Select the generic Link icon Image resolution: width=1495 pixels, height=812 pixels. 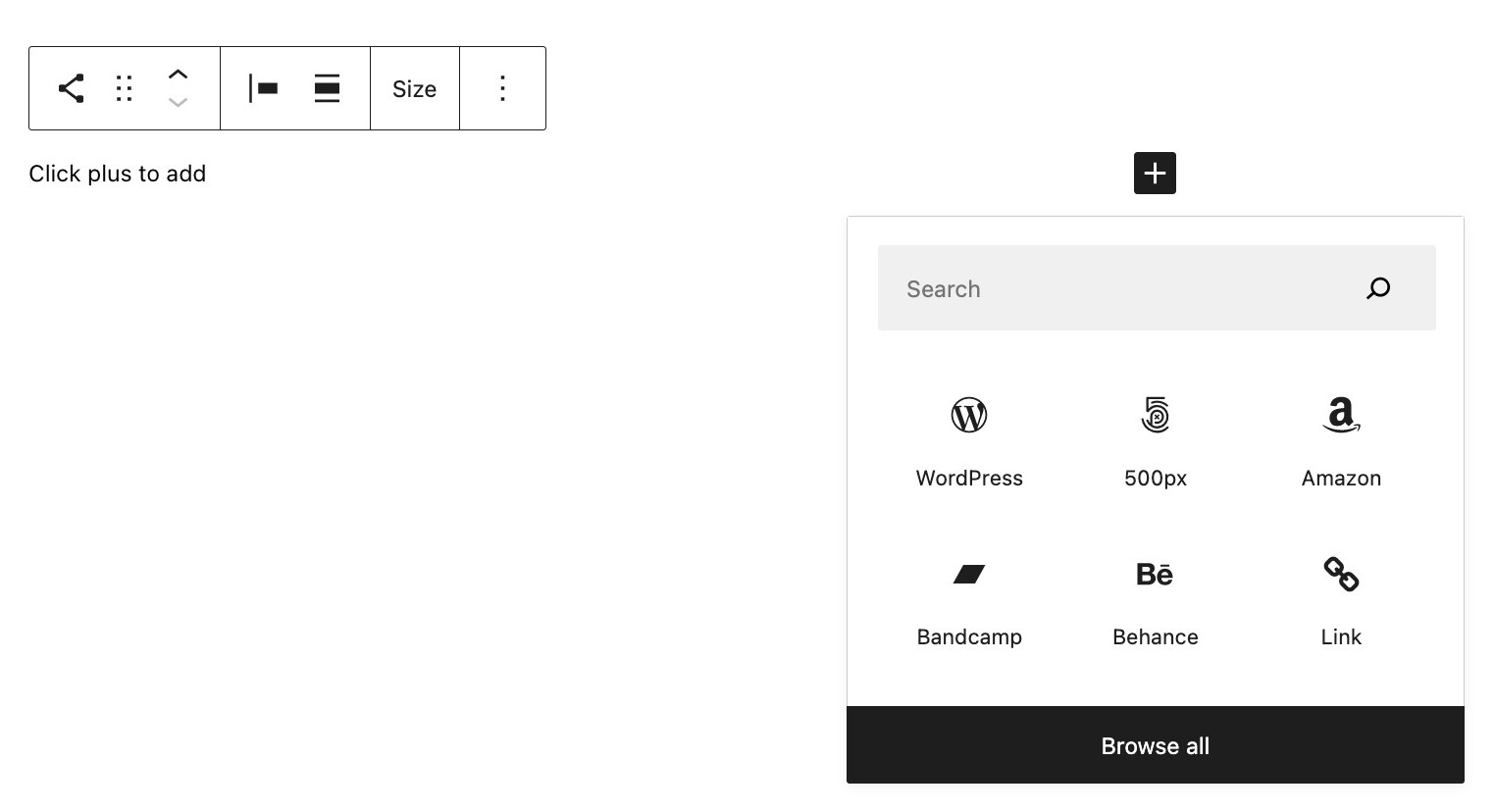click(1340, 590)
